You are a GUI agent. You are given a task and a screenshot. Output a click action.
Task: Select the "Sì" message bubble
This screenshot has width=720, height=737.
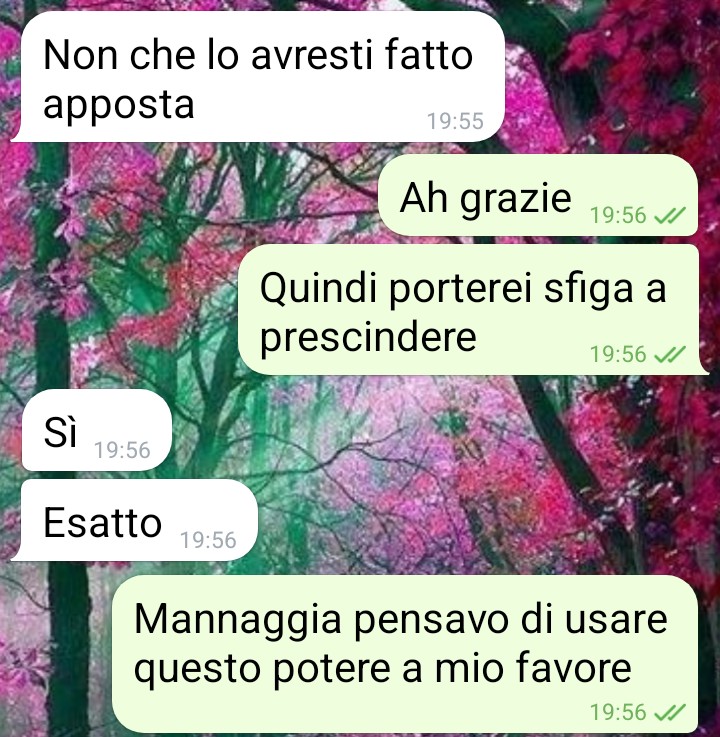coord(96,430)
